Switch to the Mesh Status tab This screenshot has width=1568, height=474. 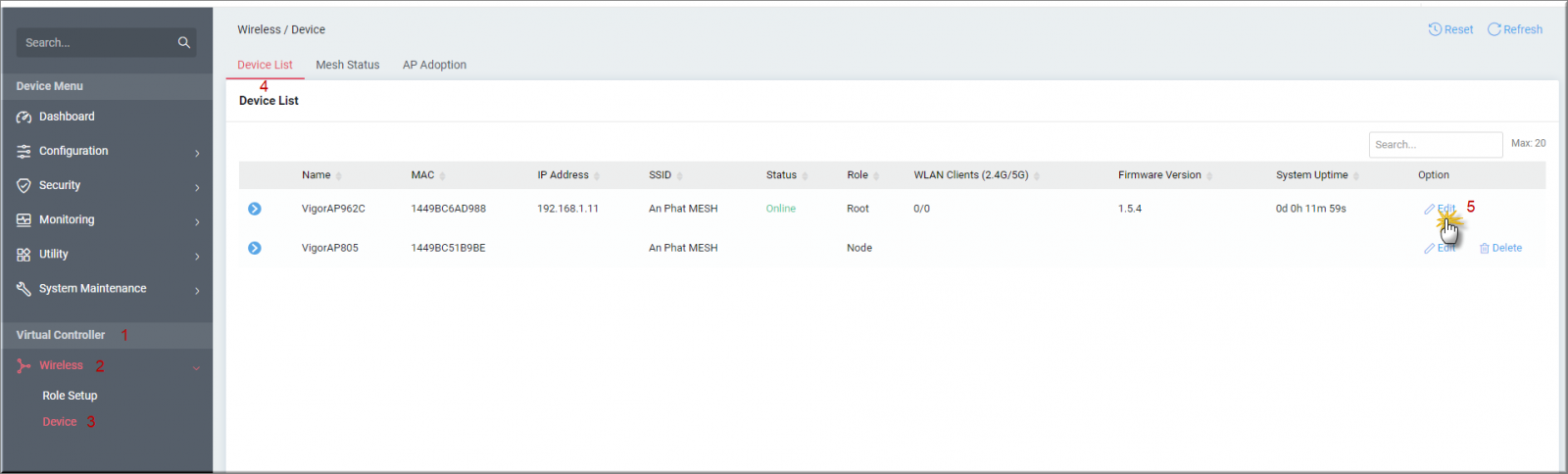coord(347,65)
